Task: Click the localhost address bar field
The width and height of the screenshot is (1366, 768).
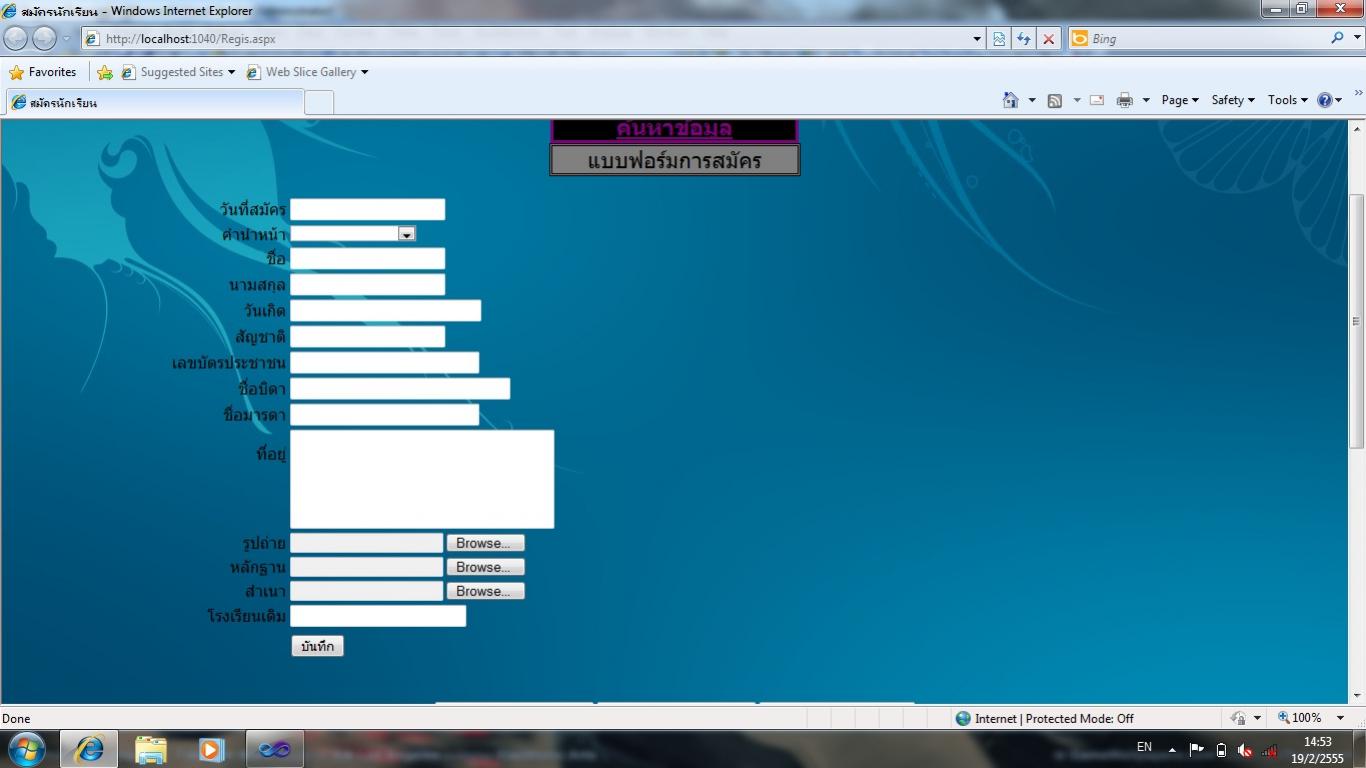Action: pyautogui.click(x=525, y=39)
